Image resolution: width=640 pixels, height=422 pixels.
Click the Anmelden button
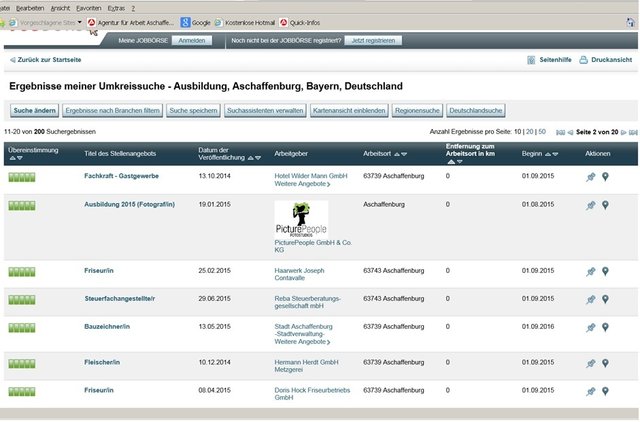pyautogui.click(x=192, y=41)
